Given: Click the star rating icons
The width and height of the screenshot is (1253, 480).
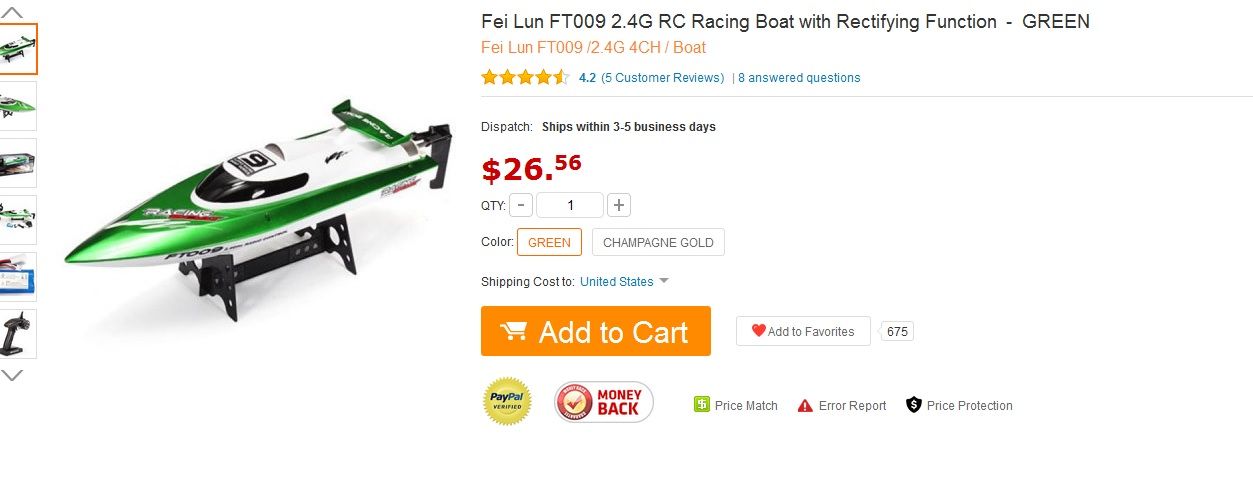Looking at the screenshot, I should (x=525, y=77).
